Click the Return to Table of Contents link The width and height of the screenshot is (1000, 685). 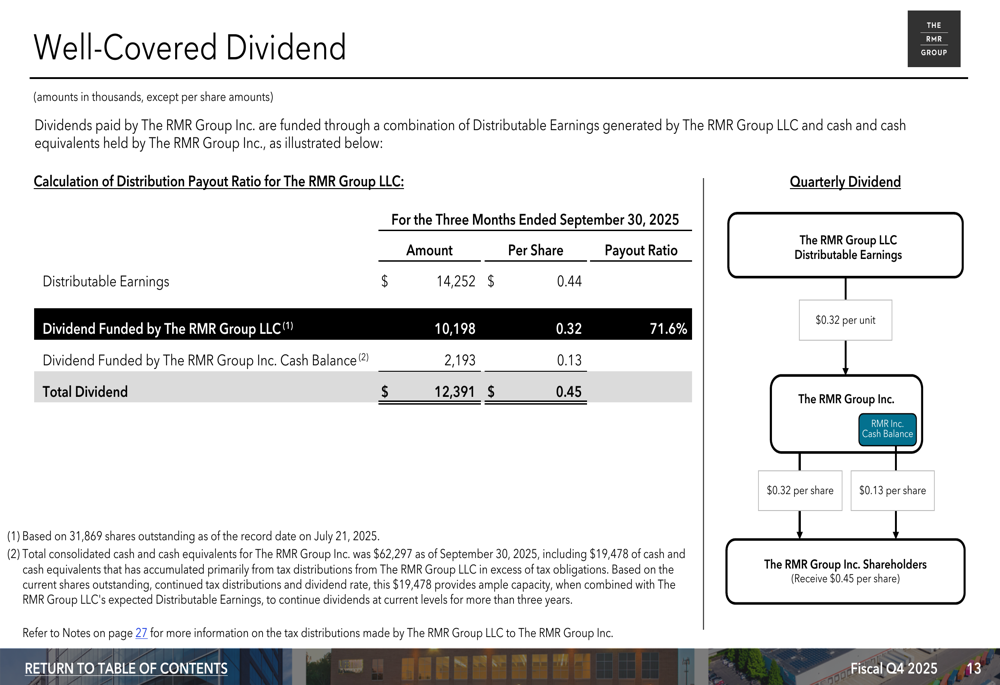click(126, 668)
